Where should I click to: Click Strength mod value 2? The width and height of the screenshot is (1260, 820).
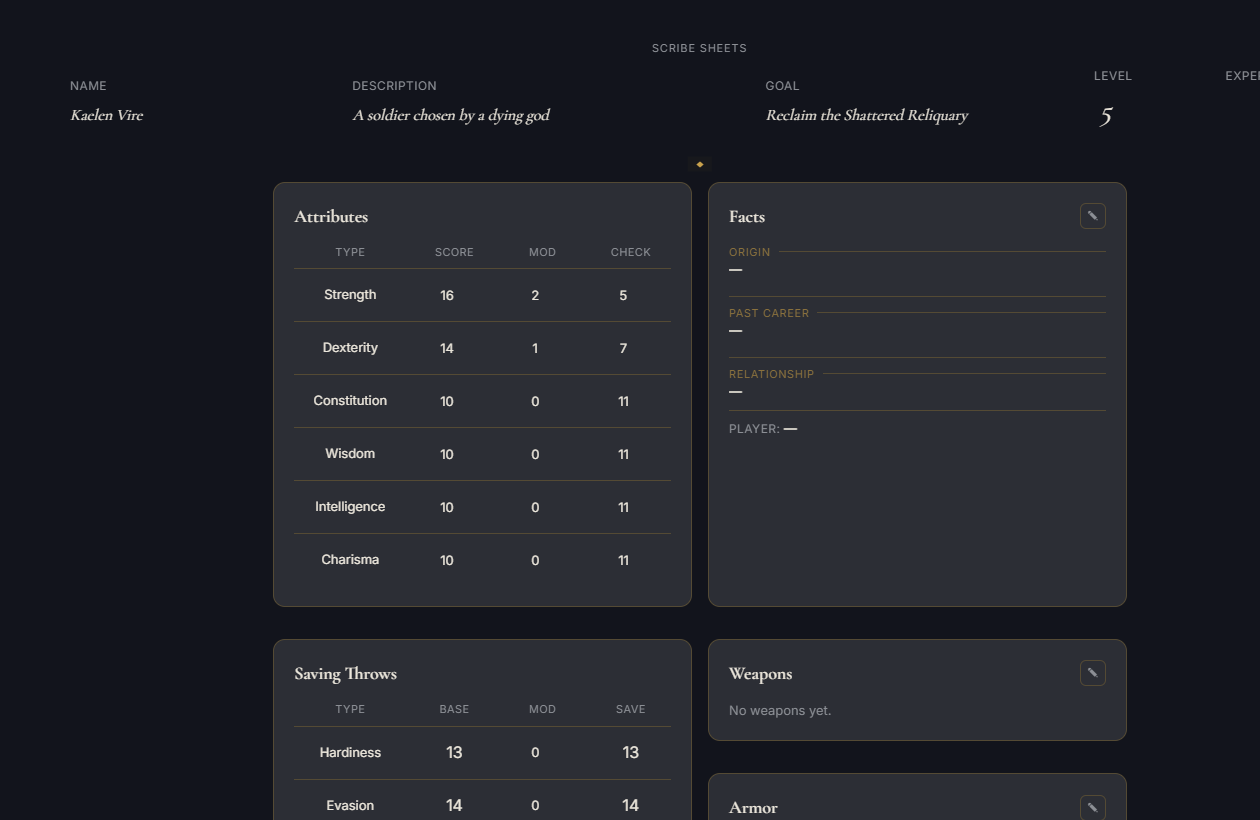[535, 296]
